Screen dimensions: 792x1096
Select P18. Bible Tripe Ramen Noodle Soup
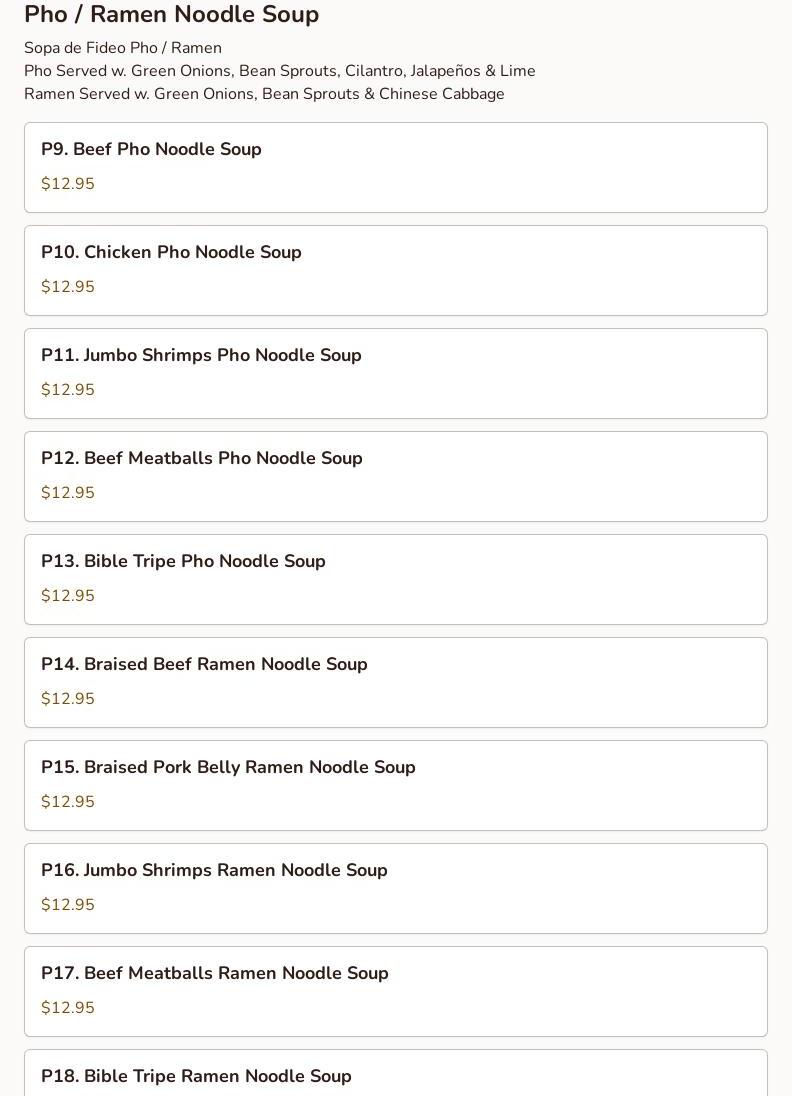tap(396, 1073)
